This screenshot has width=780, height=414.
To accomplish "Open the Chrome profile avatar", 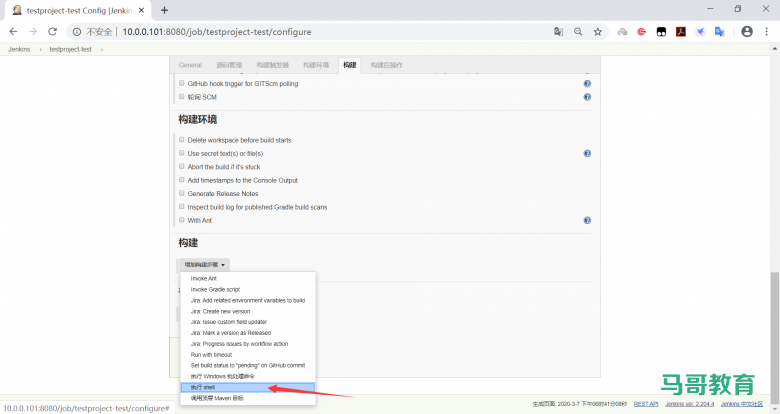I will 747,31.
